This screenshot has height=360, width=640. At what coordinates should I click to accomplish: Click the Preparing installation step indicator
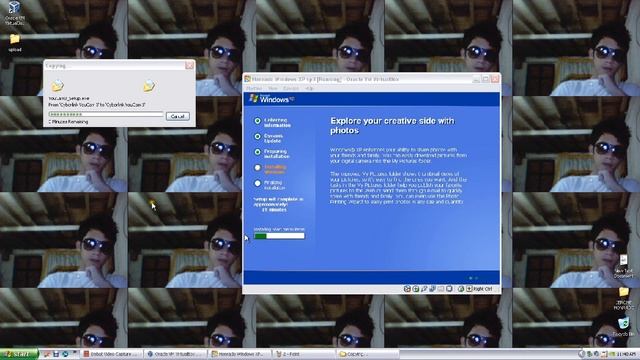[258, 152]
